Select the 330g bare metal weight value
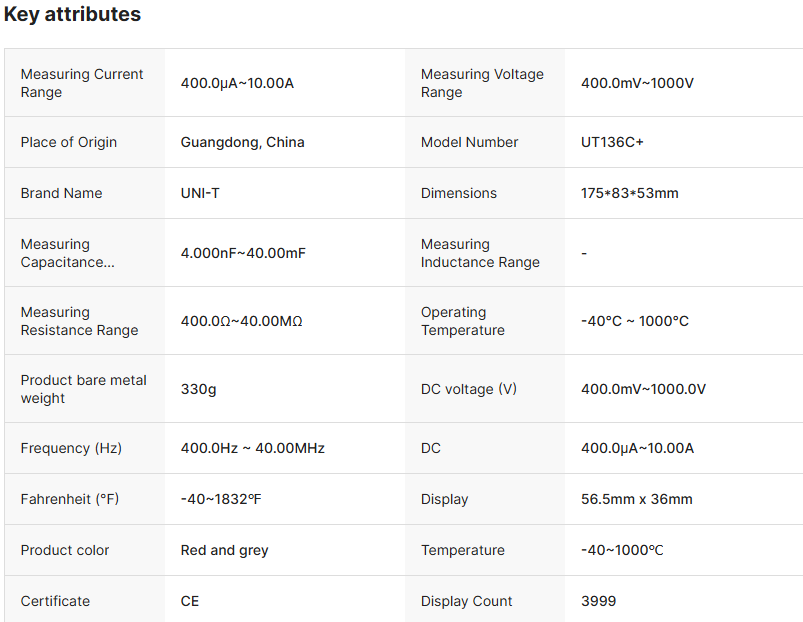This screenshot has height=622, width=803. tap(198, 389)
